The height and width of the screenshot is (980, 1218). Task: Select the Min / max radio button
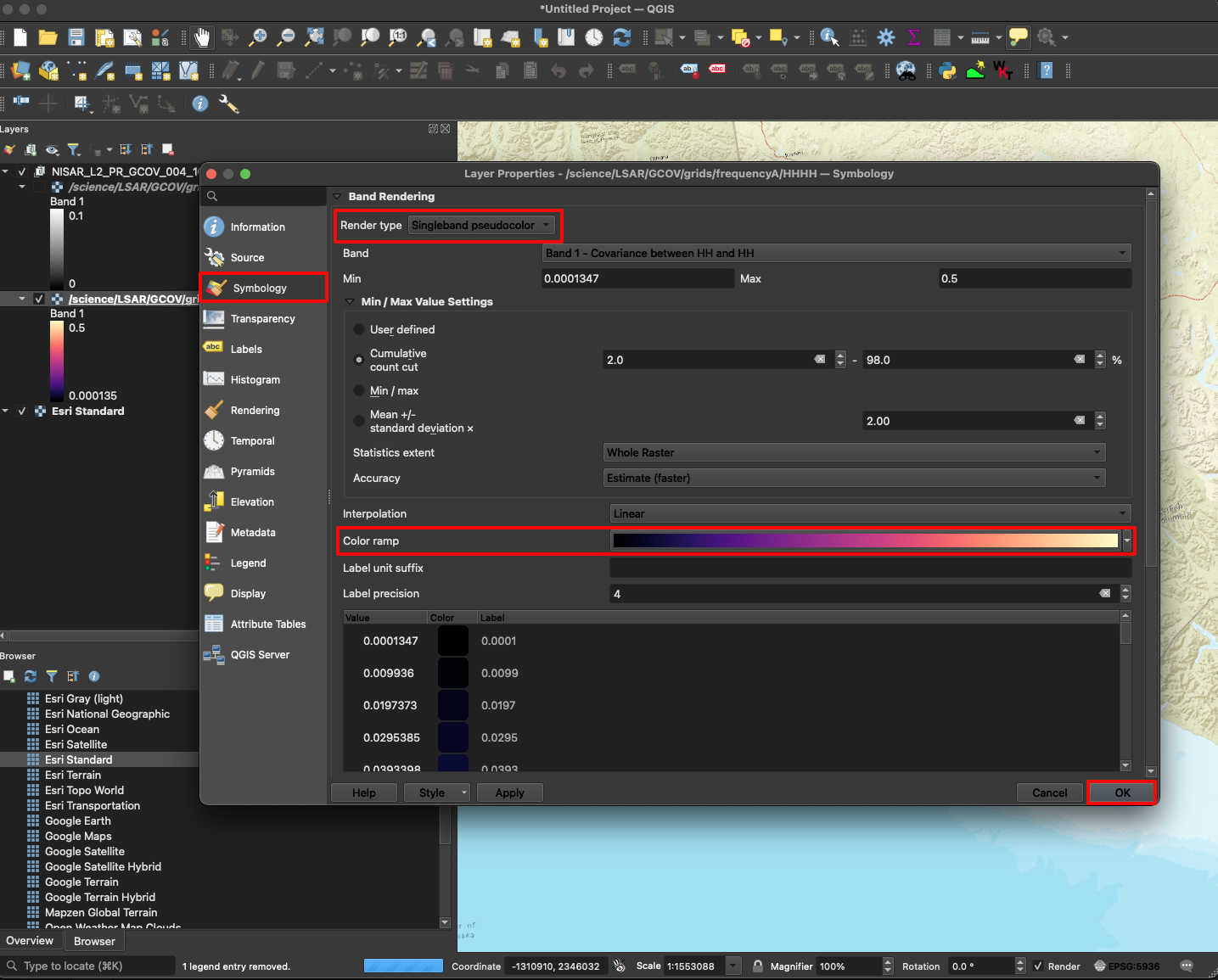(359, 391)
